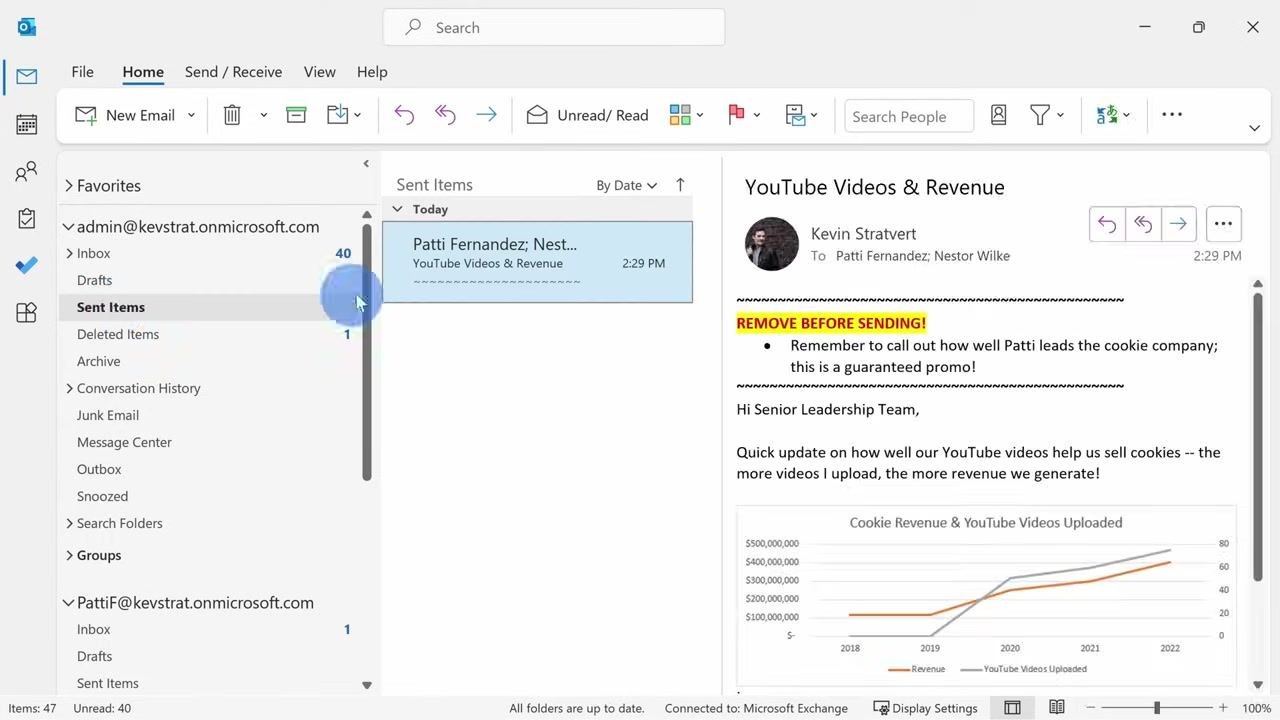Collapse the PattiF@kevstrat.onmicrosoft.com account

tap(69, 603)
